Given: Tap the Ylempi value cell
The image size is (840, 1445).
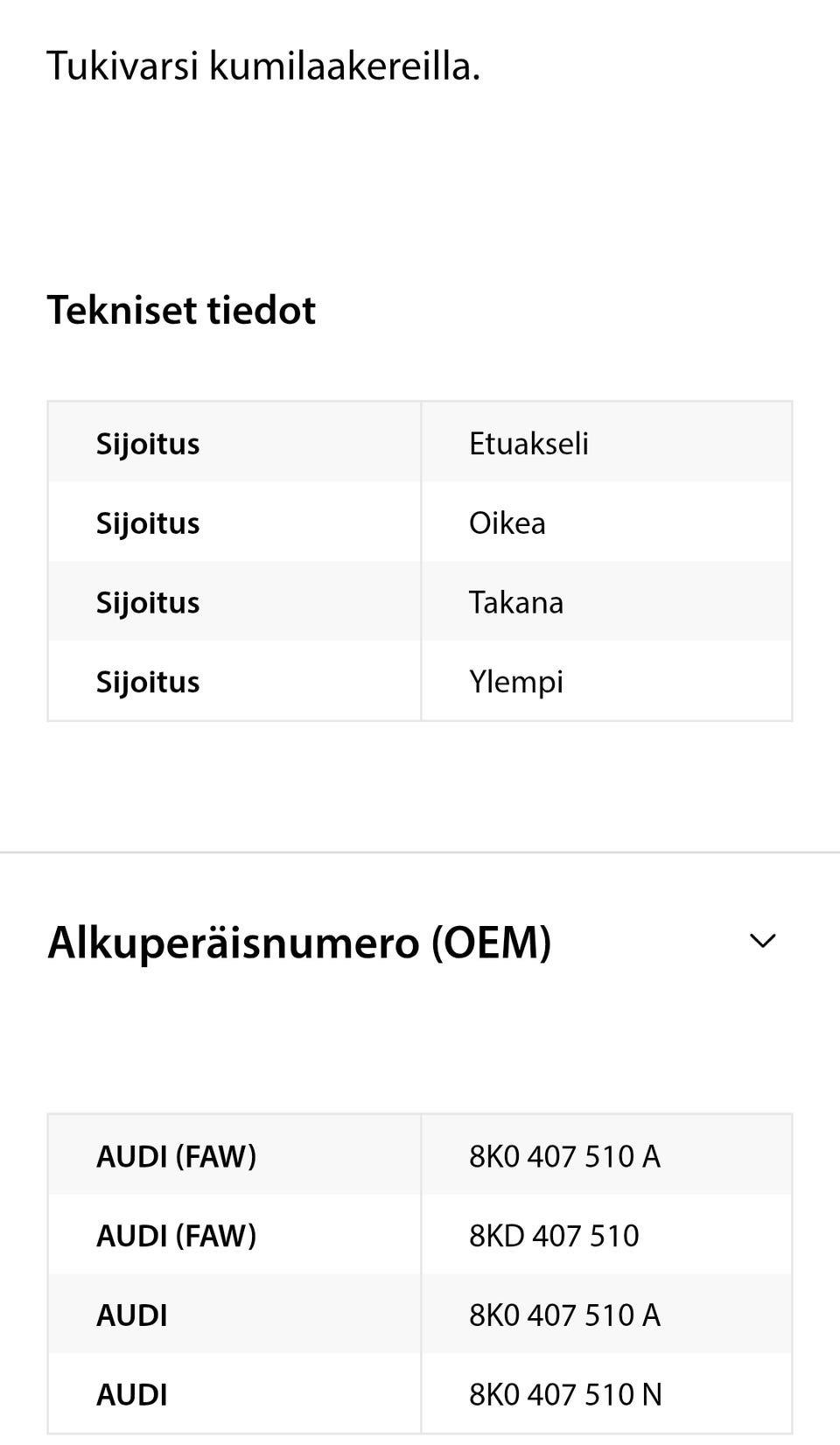Looking at the screenshot, I should [516, 682].
